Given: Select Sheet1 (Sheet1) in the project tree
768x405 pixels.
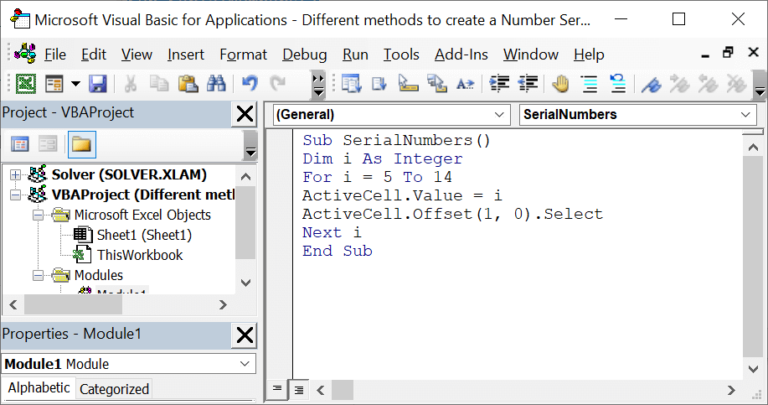Looking at the screenshot, I should [x=144, y=235].
